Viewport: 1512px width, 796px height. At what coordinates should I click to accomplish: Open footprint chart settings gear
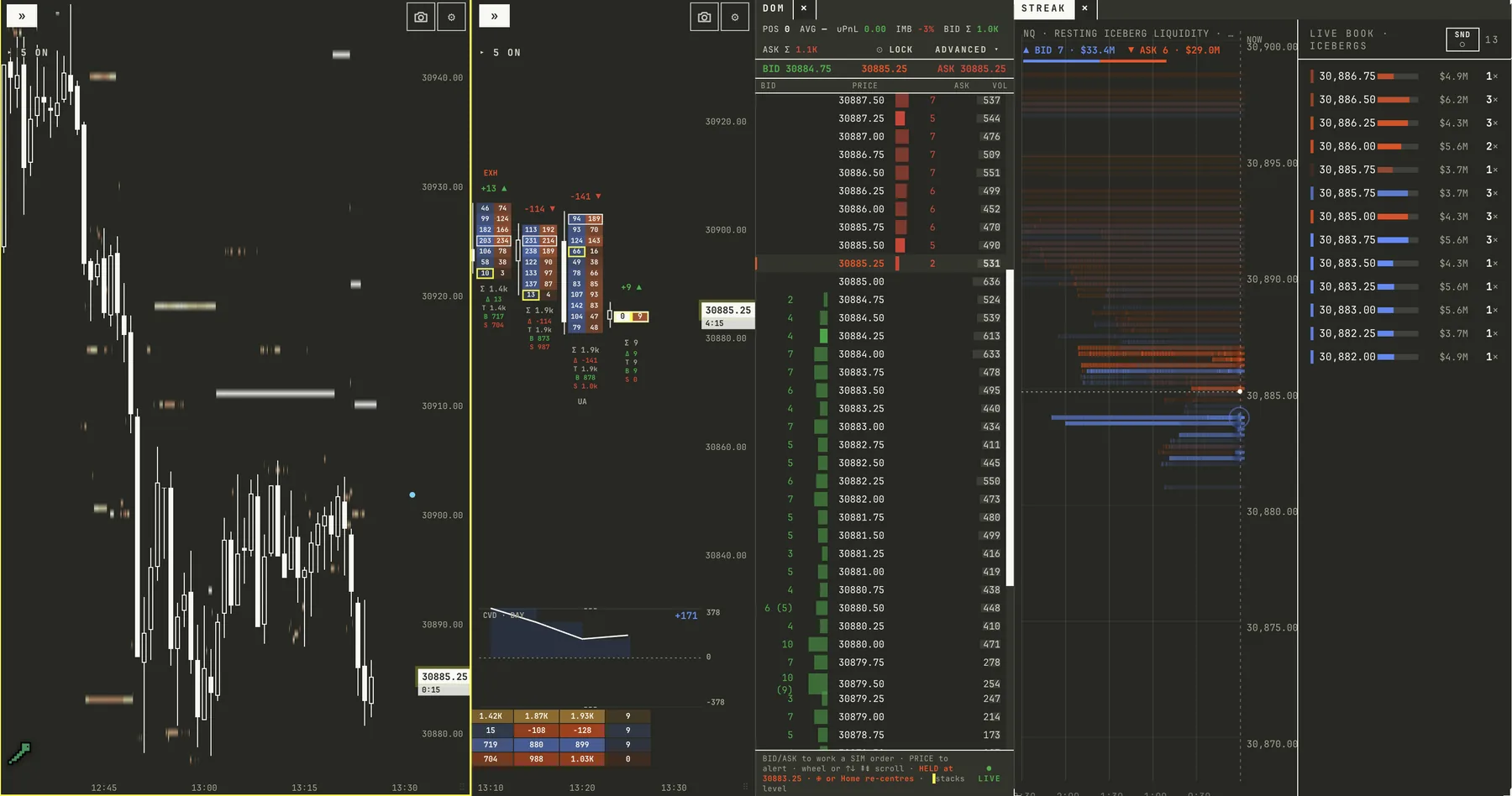[735, 17]
